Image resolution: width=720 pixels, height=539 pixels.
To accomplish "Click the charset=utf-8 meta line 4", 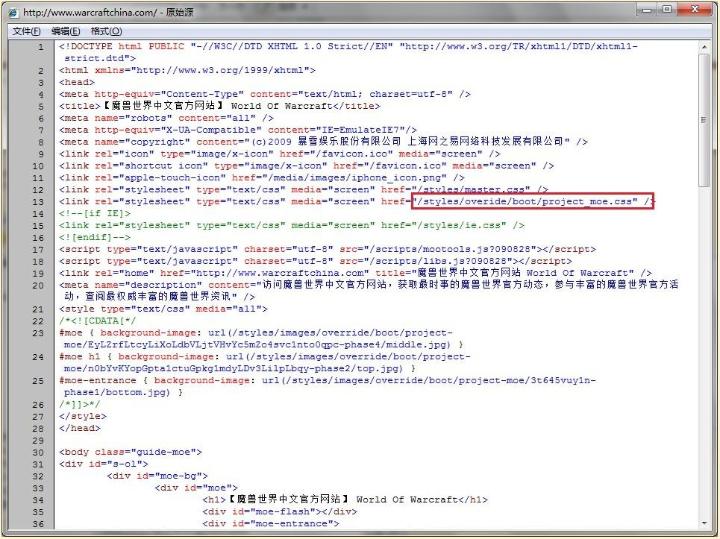I will pos(264,94).
